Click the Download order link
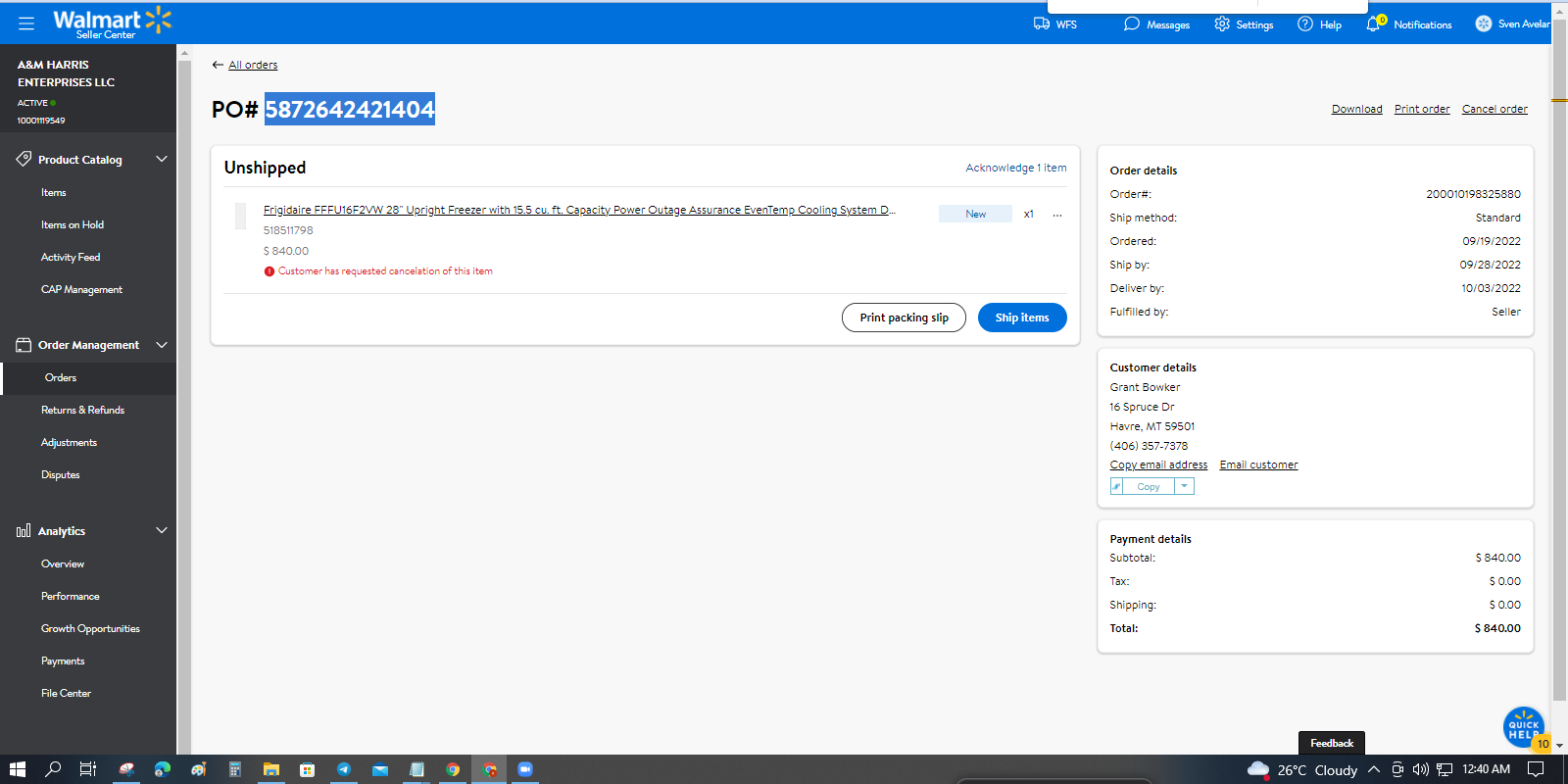 [x=1357, y=109]
